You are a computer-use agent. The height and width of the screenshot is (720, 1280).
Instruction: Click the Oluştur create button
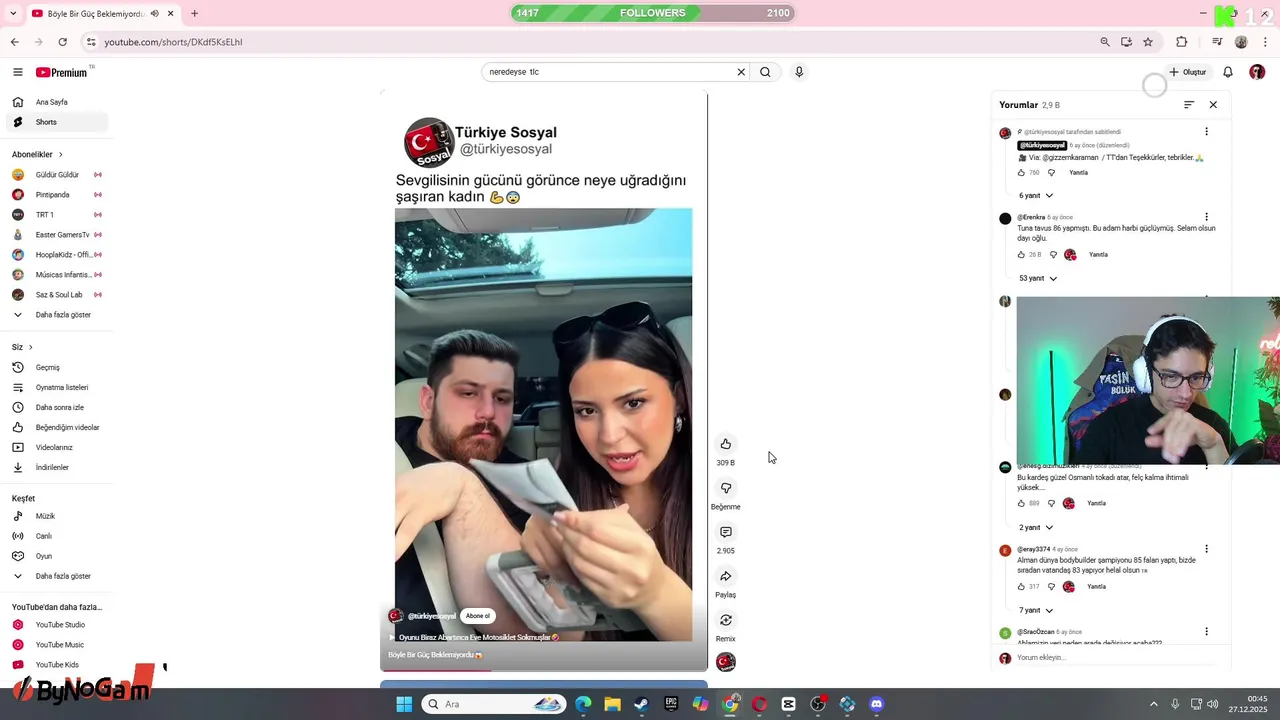coord(1188,72)
